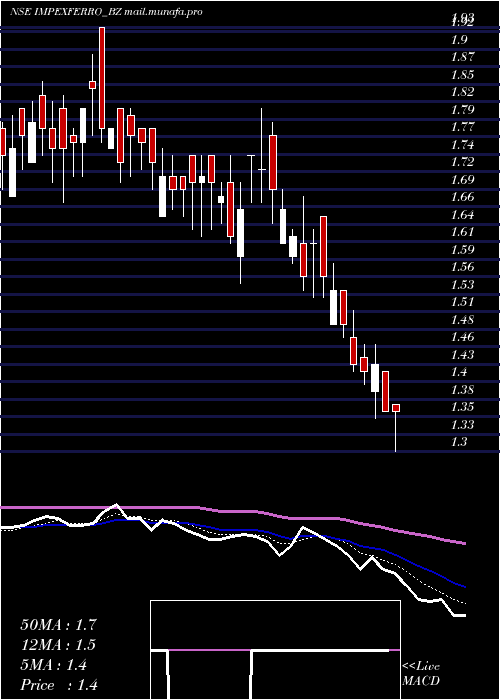Screen dimensions: 500x700
Task: Click the 1.35 price axis label
Action: pyautogui.click(x=462, y=407)
